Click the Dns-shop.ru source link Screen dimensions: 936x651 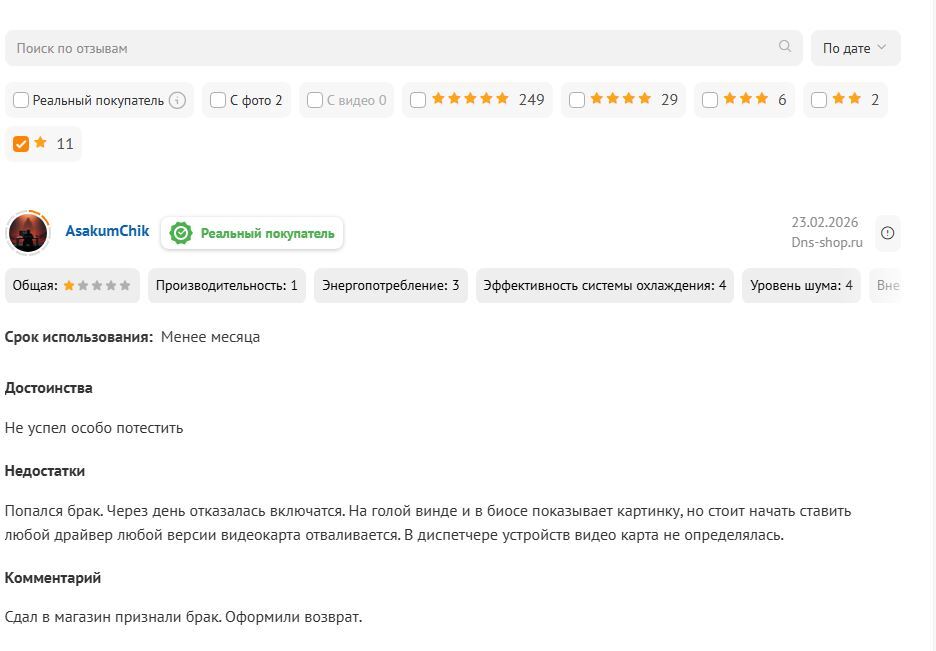[826, 242]
